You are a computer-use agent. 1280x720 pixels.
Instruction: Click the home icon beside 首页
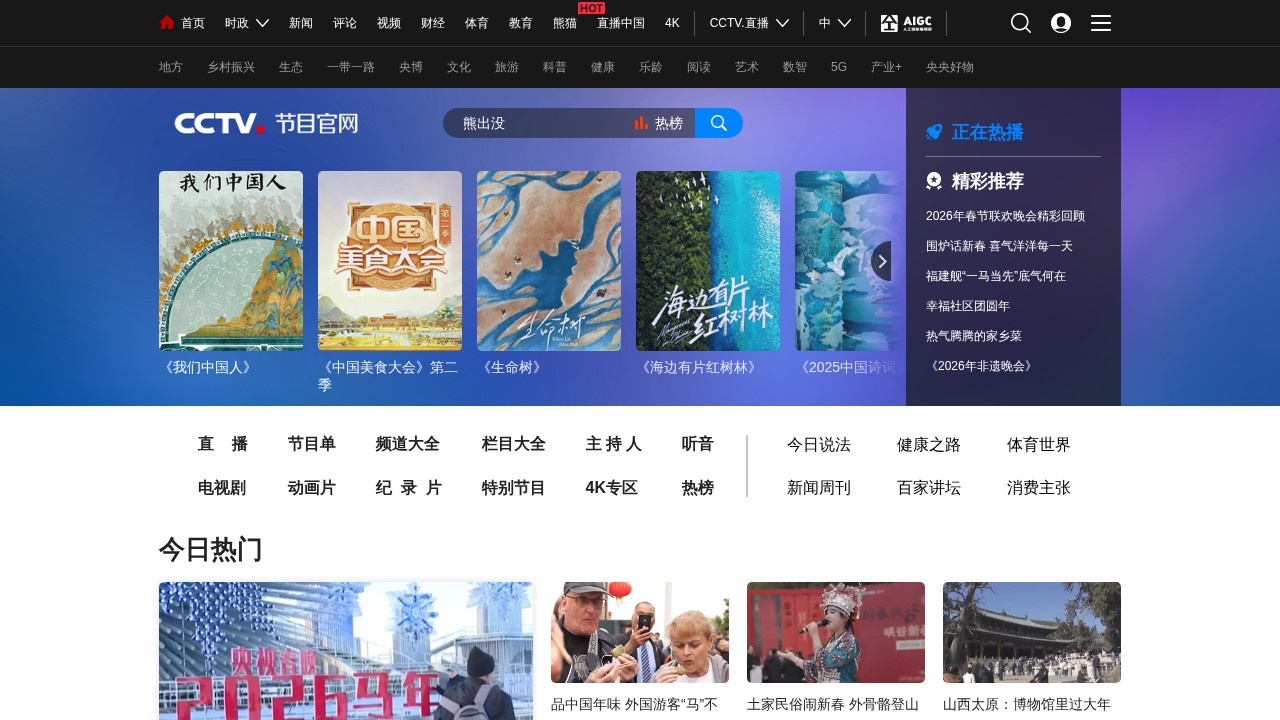[x=166, y=22]
